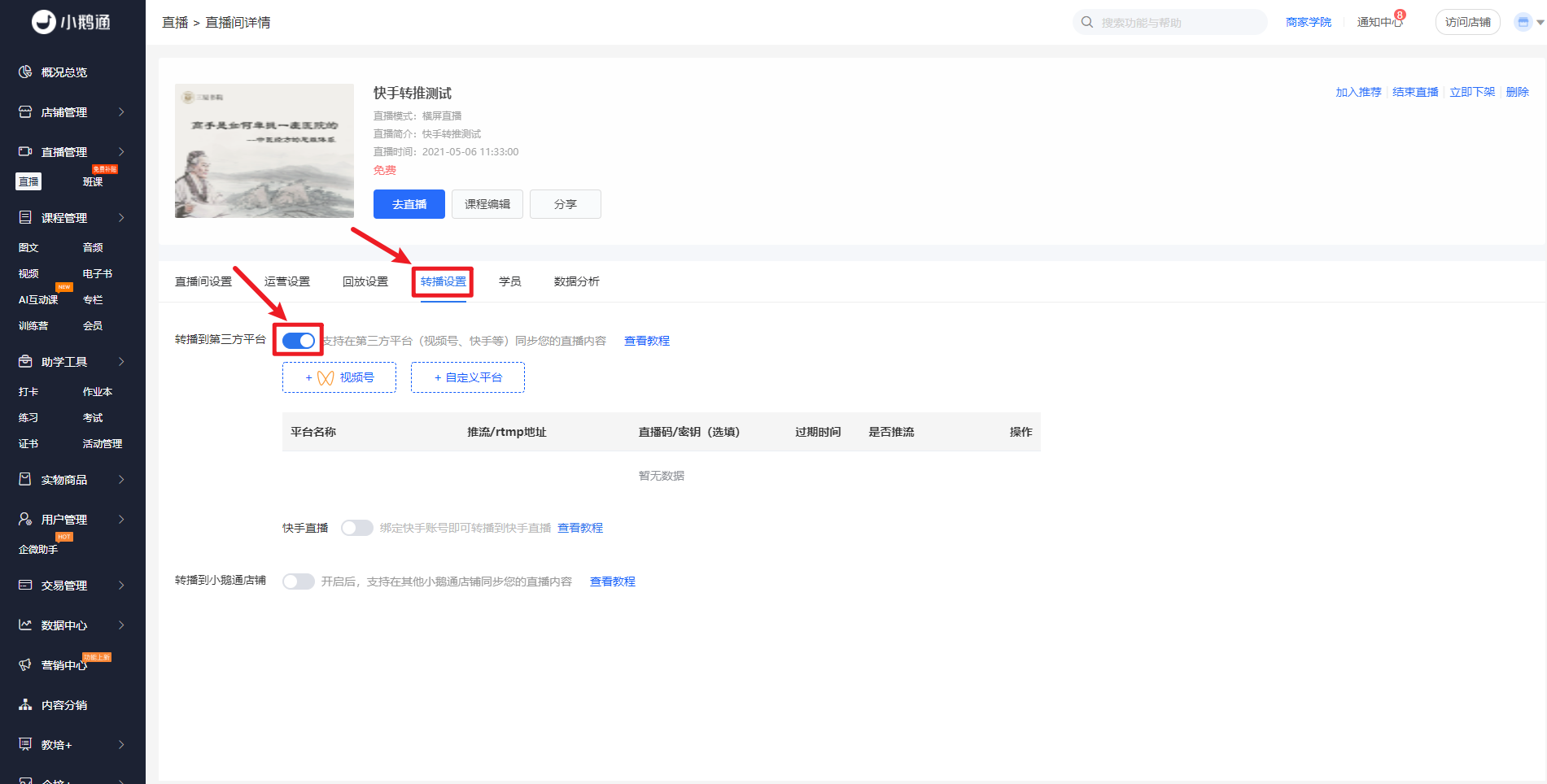1547x784 pixels.
Task: Open 电子书 in the sidebar
Action: pos(98,274)
